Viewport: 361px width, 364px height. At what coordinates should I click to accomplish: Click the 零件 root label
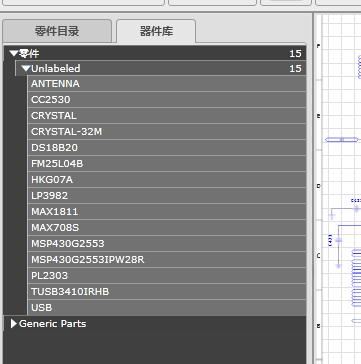29,53
